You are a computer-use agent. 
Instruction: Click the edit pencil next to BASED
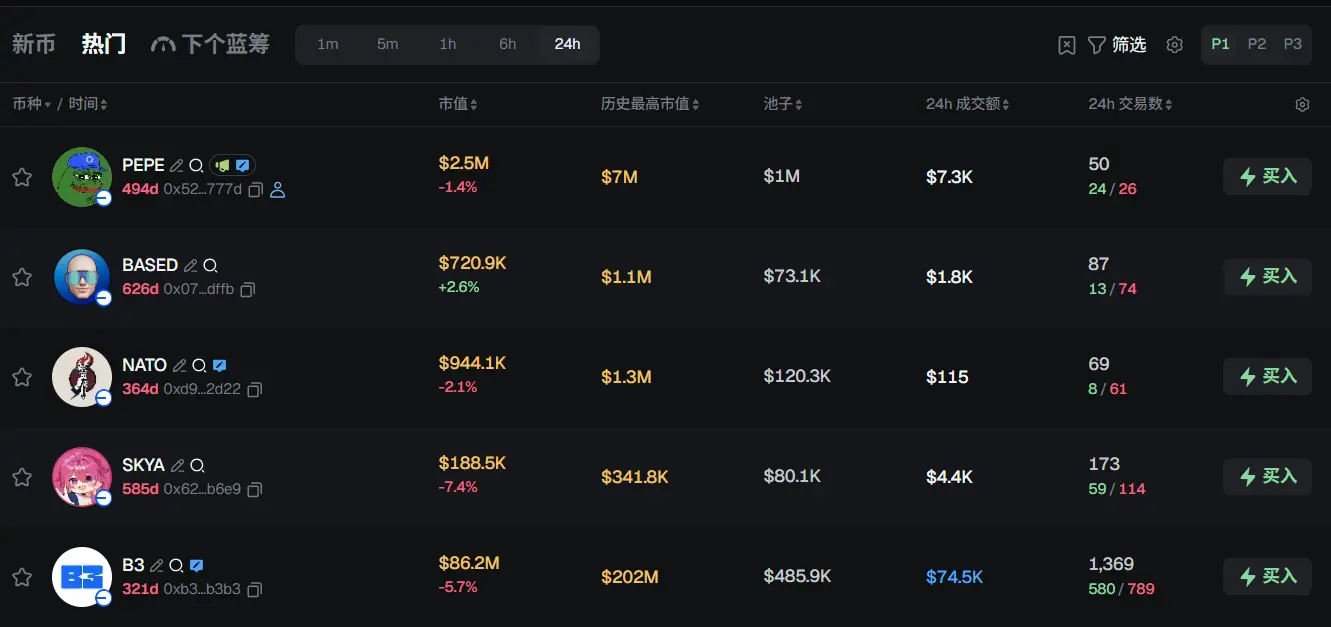click(190, 266)
